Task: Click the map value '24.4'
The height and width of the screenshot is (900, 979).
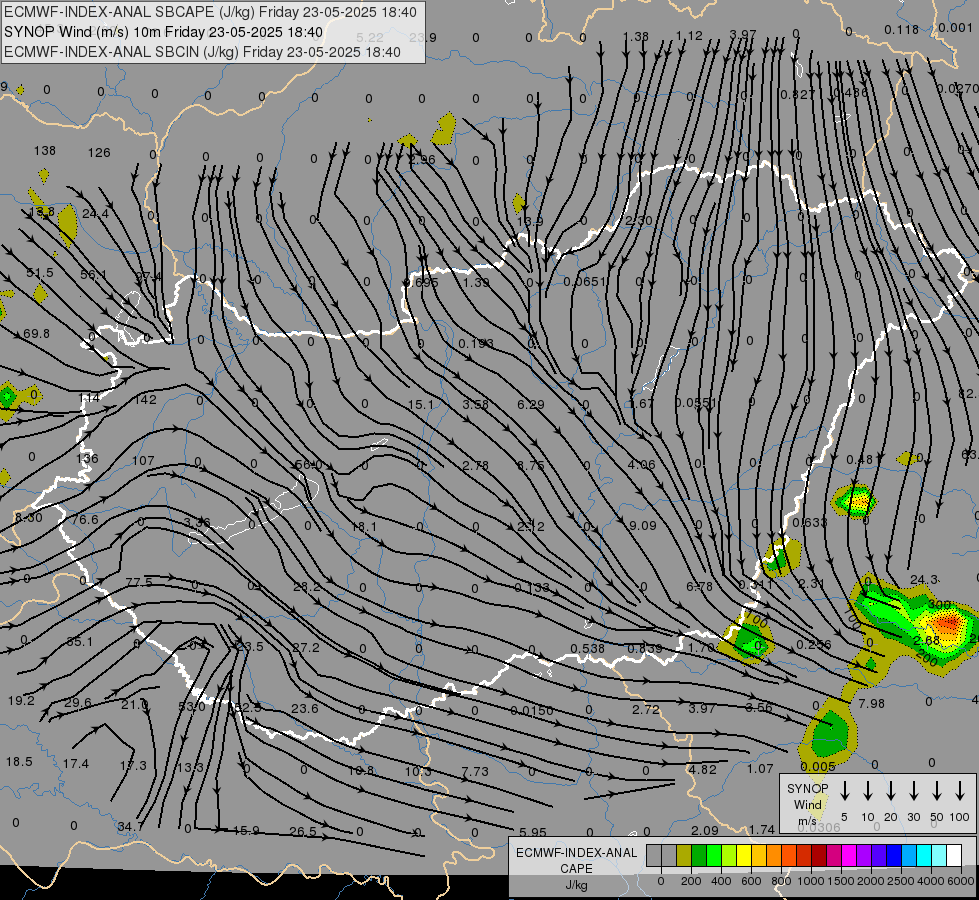Action: [96, 214]
